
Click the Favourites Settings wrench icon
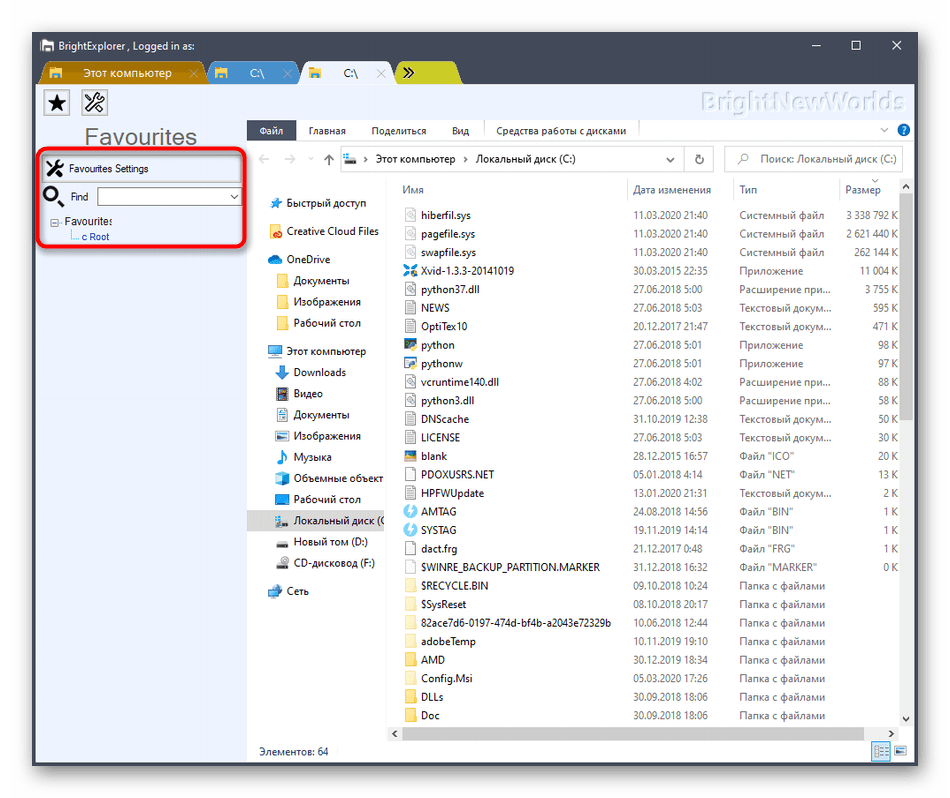pyautogui.click(x=55, y=169)
